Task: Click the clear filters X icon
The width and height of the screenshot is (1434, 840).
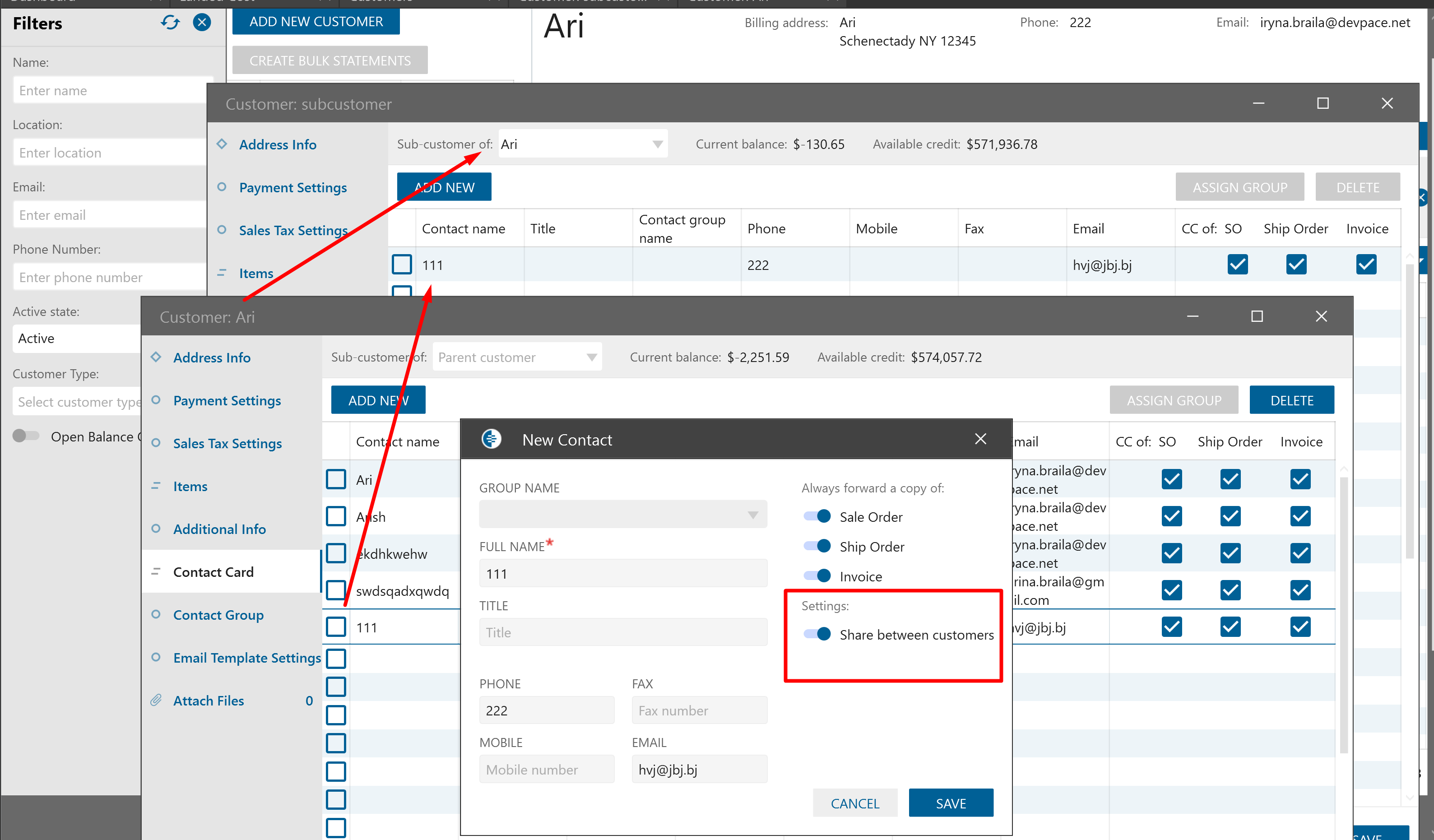Action: 202,23
